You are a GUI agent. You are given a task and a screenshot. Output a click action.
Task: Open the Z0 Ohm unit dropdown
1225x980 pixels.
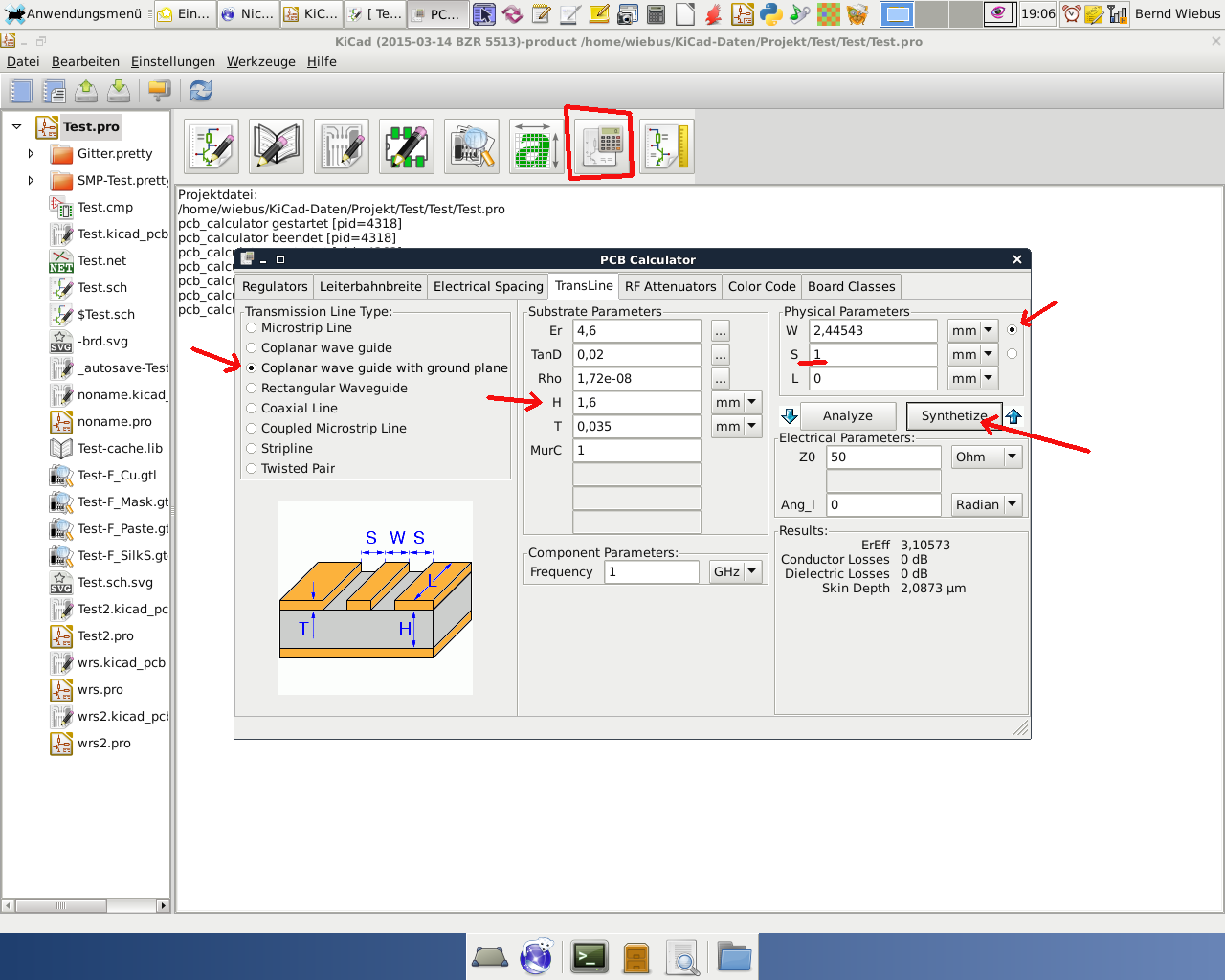987,457
